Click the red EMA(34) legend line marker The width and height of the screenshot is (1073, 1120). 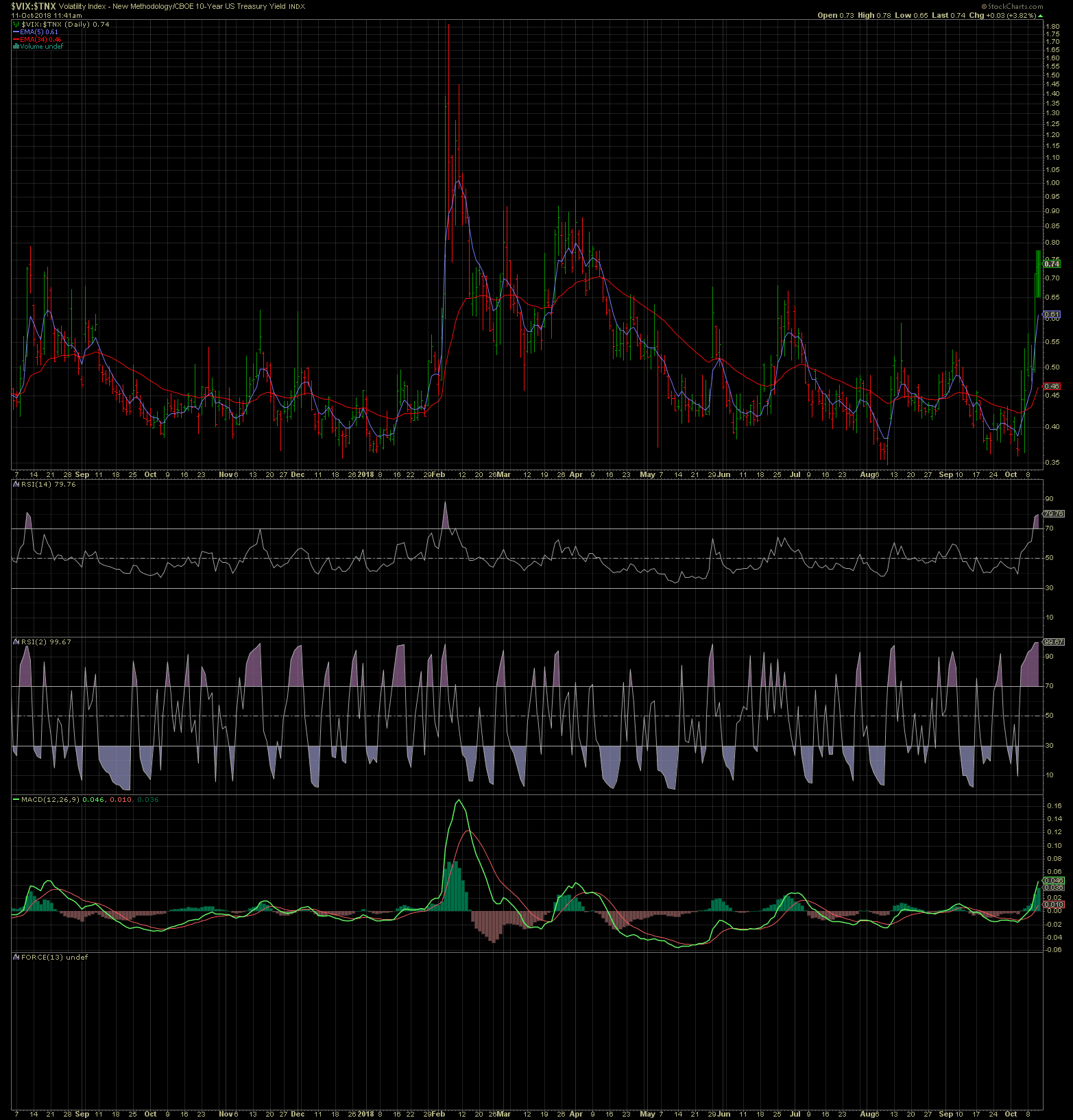point(16,40)
